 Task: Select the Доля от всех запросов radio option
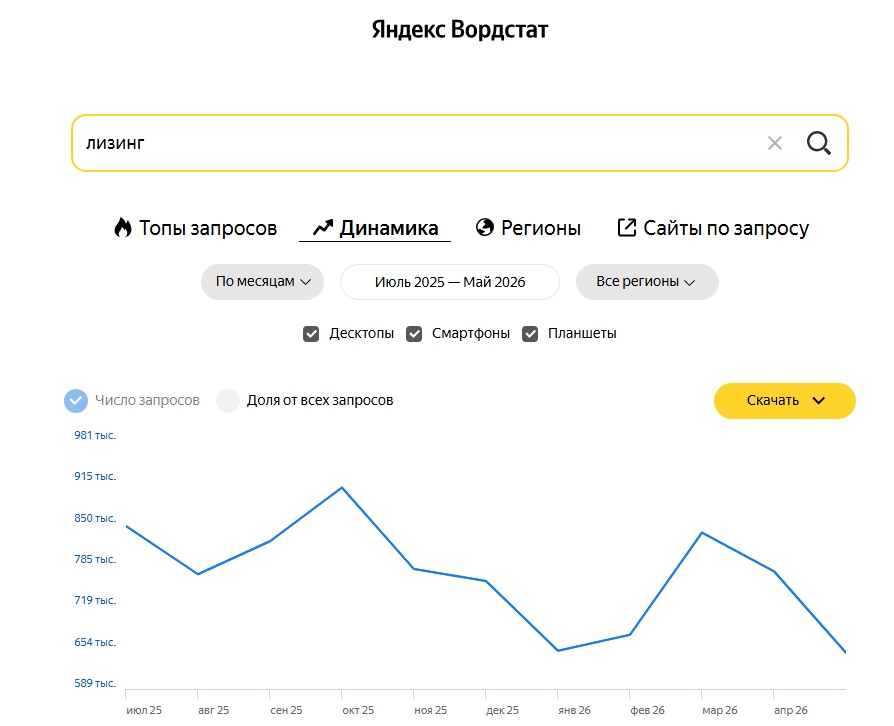227,400
